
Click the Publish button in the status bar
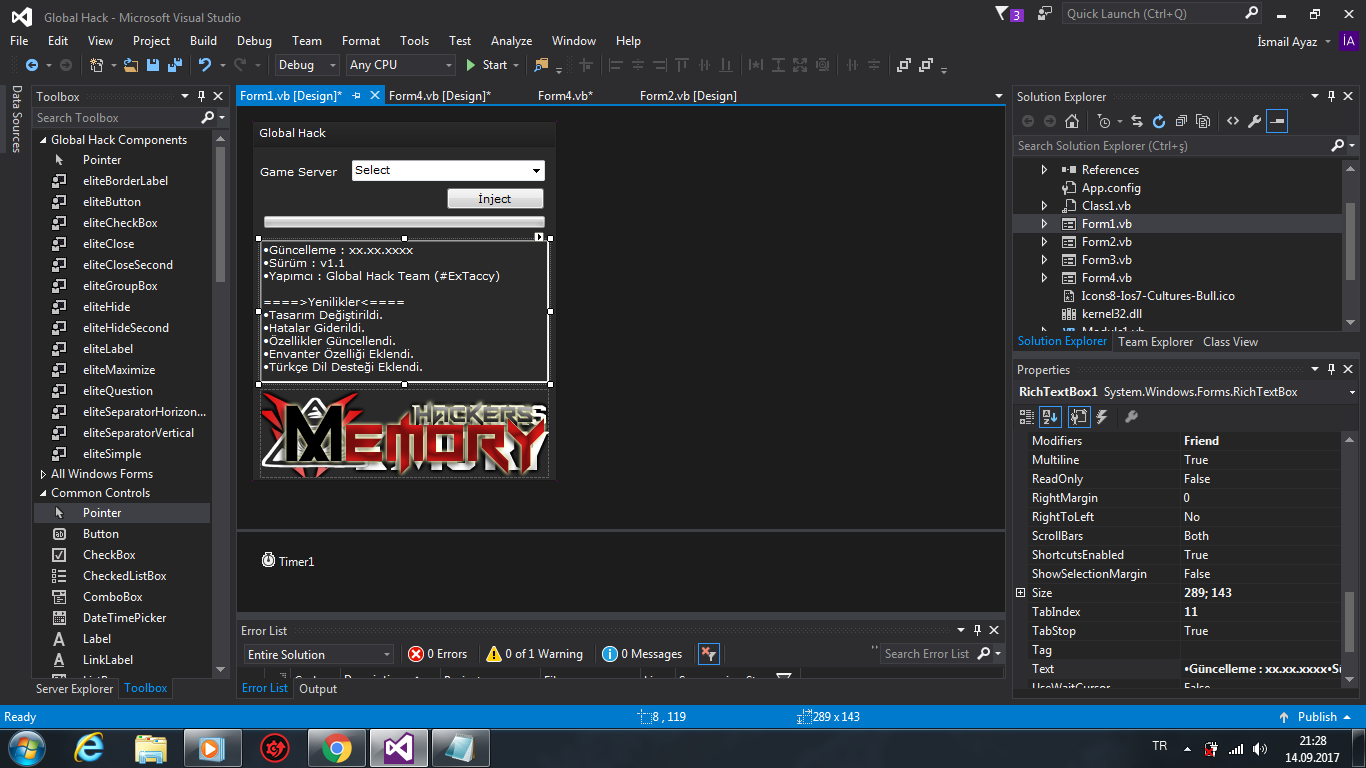coord(1317,717)
